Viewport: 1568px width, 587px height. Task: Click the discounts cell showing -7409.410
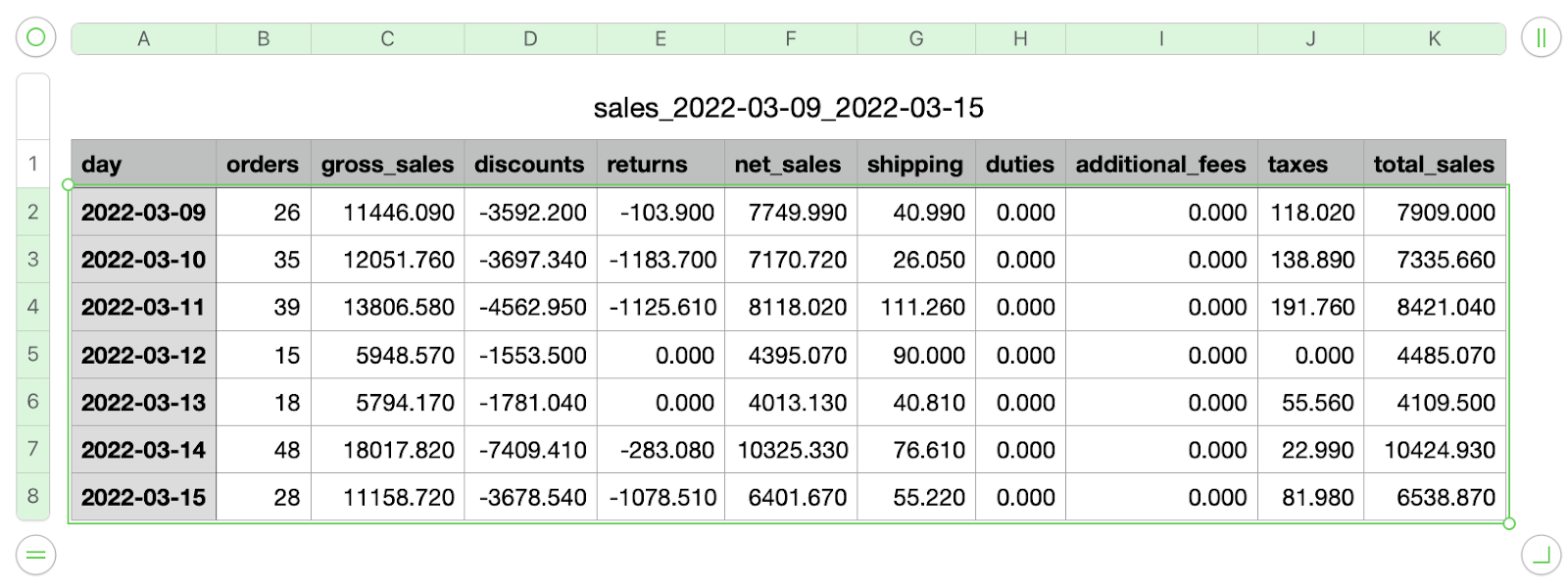[530, 450]
